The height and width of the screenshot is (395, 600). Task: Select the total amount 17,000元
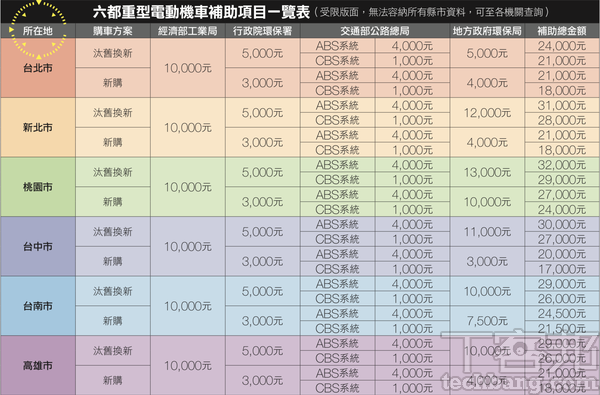[562, 269]
